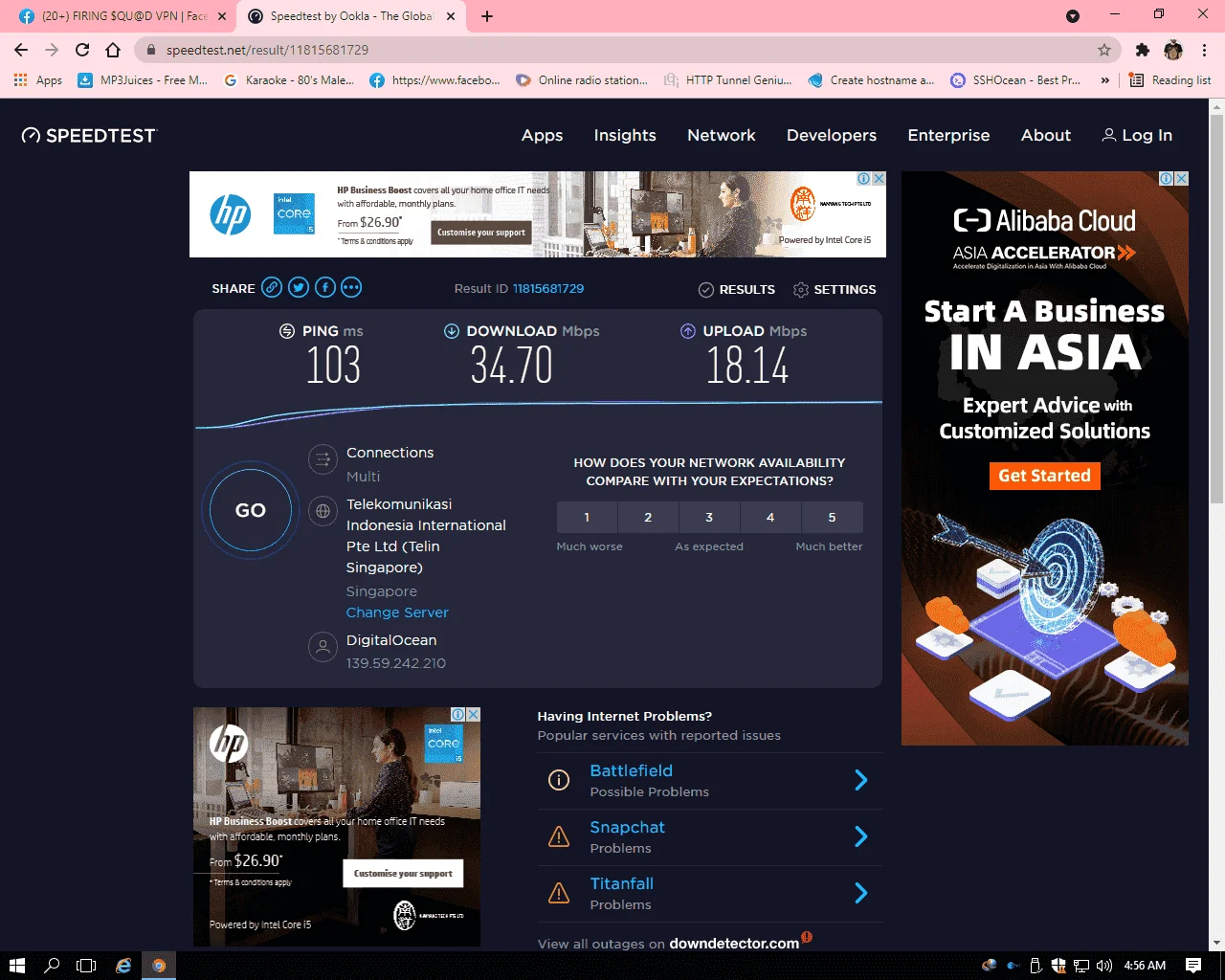
Task: Open the Apps navigation item
Action: pyautogui.click(x=542, y=136)
